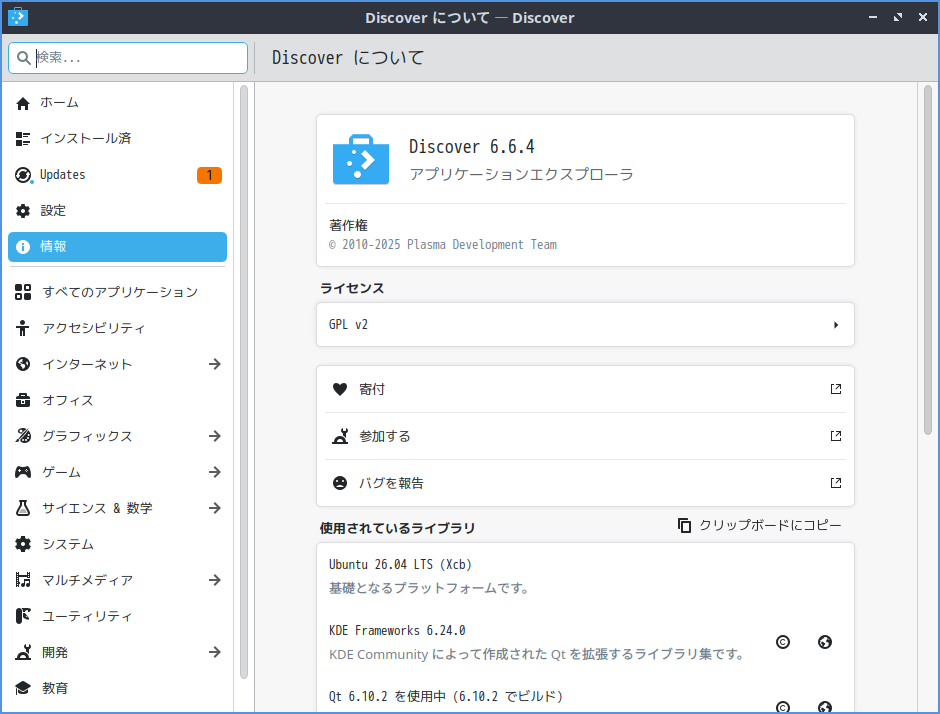The image size is (940, 714).
Task: Select the システム category label
Action: 68,544
